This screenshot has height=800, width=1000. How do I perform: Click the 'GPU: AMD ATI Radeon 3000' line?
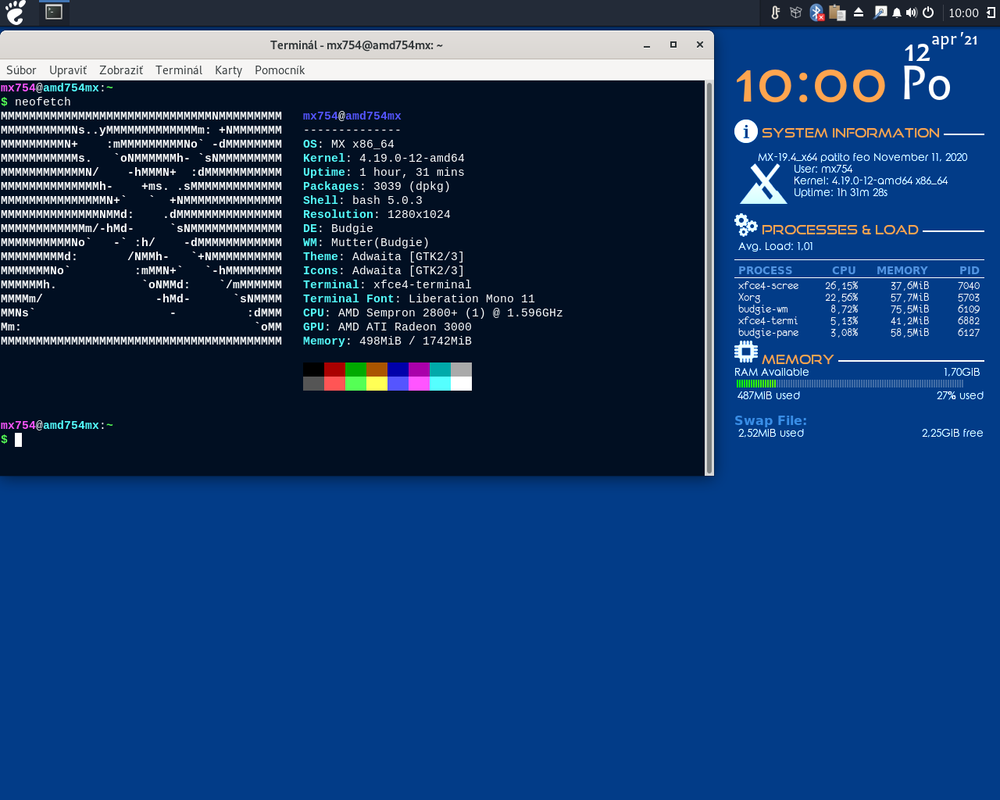point(387,327)
